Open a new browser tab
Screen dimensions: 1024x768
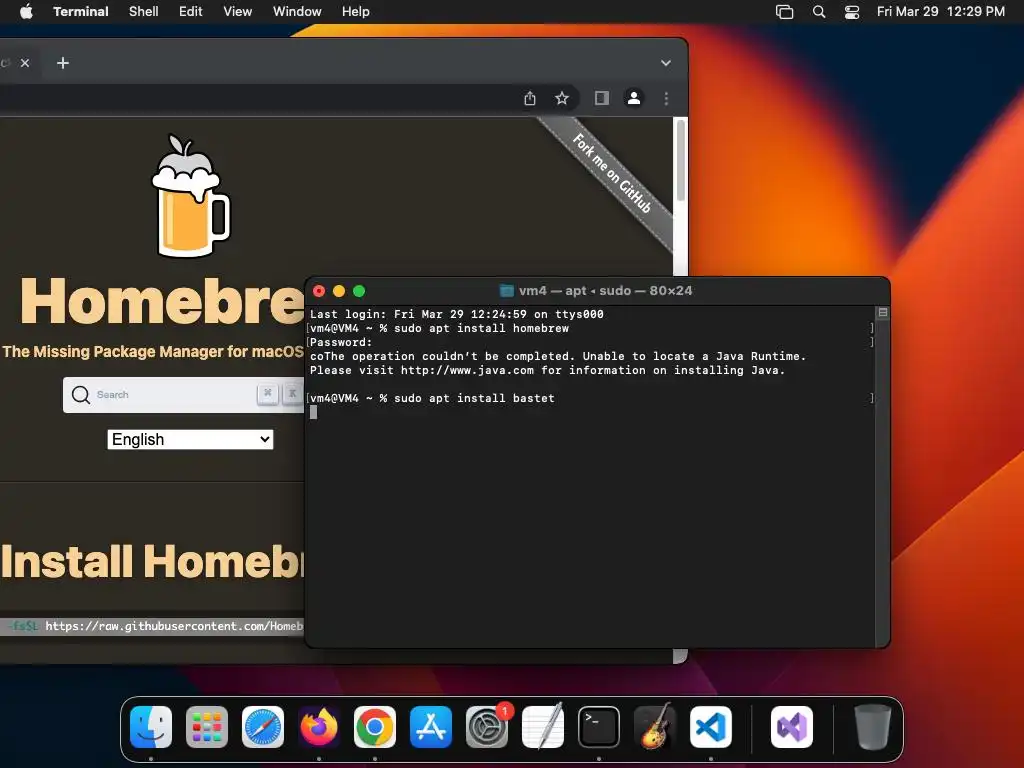63,63
